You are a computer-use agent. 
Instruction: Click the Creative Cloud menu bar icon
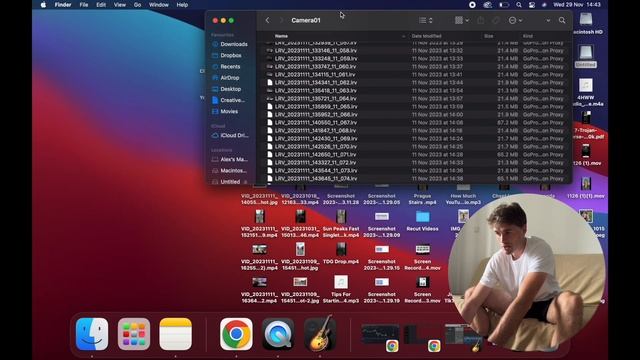488,5
